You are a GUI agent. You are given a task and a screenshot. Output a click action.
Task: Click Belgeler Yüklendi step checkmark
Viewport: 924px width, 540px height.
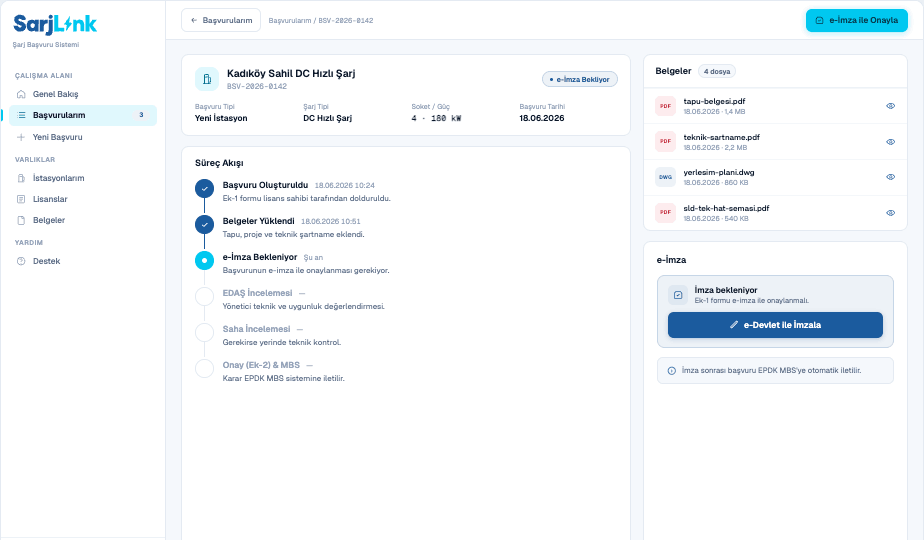[204, 225]
